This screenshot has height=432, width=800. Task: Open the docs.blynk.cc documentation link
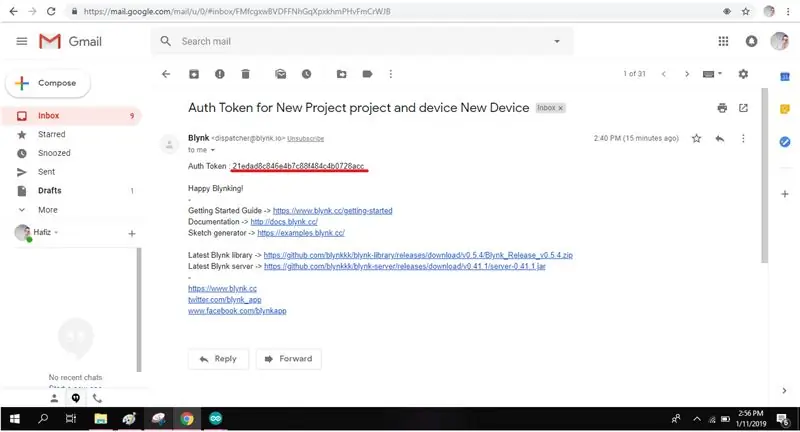[x=284, y=222]
